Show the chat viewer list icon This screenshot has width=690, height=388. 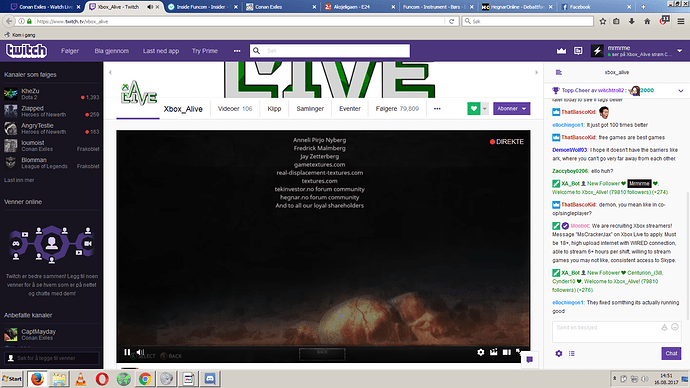[572, 353]
